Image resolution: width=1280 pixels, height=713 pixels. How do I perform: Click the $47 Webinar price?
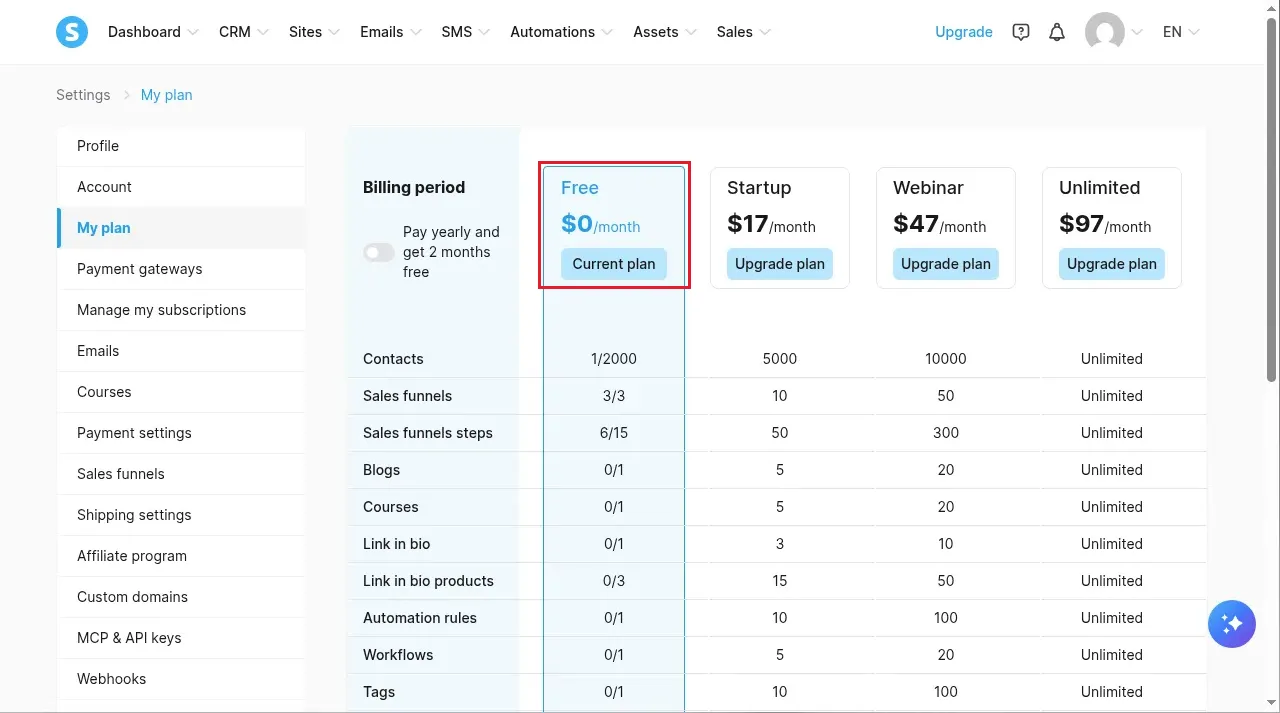coord(938,224)
